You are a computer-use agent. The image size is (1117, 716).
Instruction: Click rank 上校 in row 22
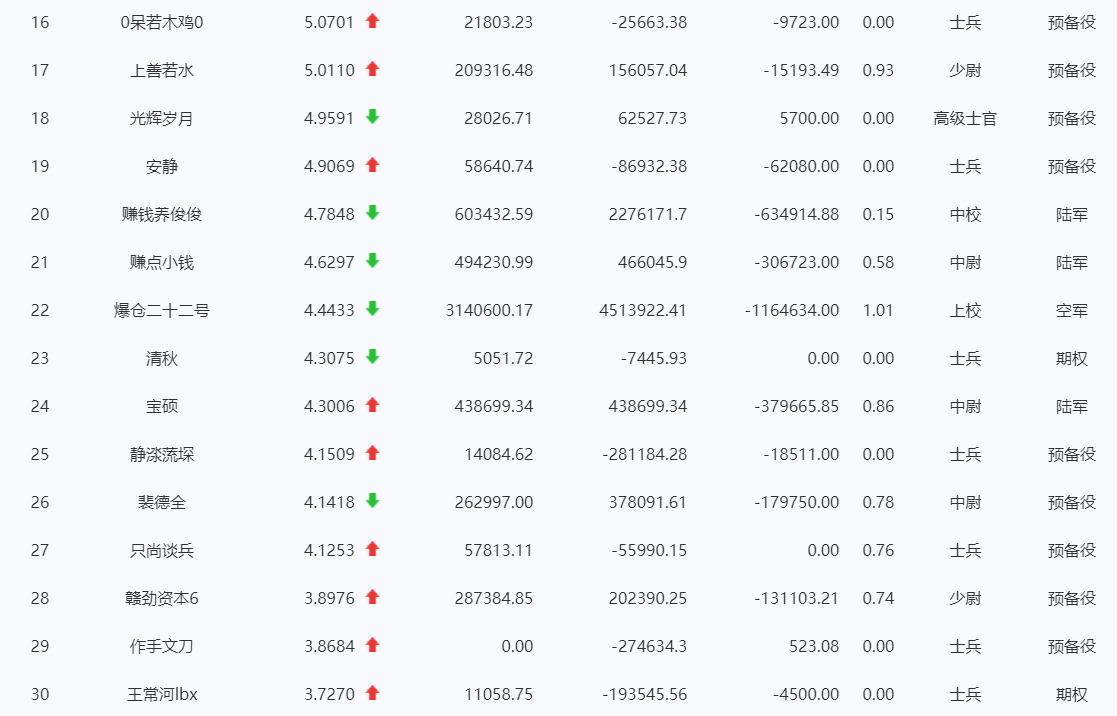[x=965, y=310]
